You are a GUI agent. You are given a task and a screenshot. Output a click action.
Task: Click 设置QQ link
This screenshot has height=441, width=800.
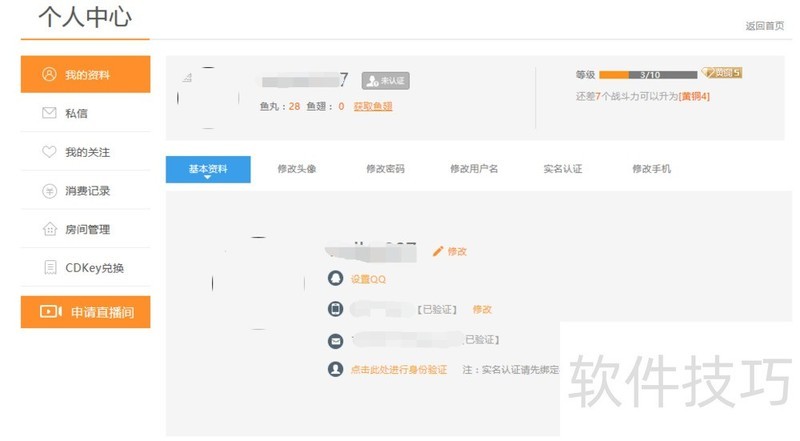[368, 279]
